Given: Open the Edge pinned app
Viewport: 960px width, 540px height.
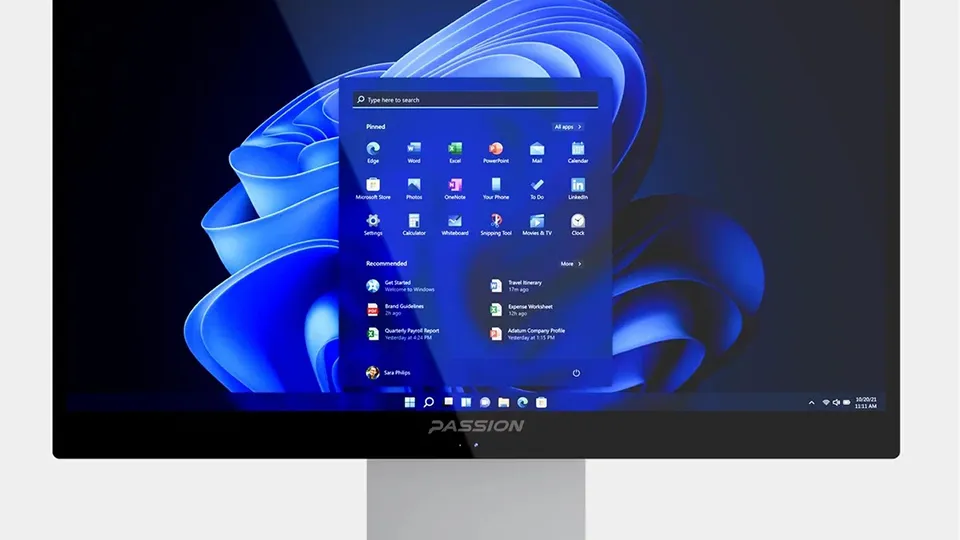Looking at the screenshot, I should [373, 152].
